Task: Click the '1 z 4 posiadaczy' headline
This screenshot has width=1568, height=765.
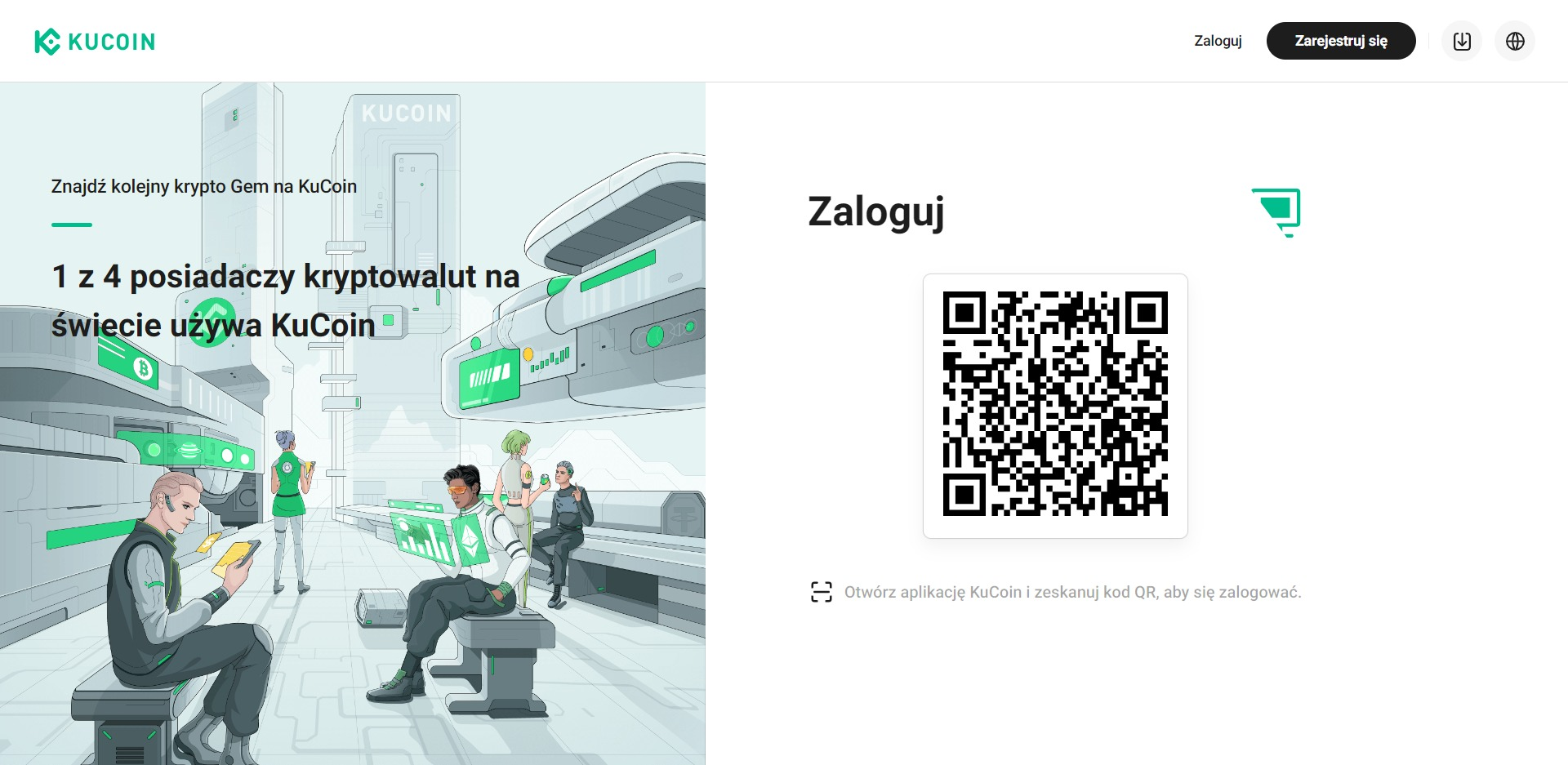Action: click(286, 300)
